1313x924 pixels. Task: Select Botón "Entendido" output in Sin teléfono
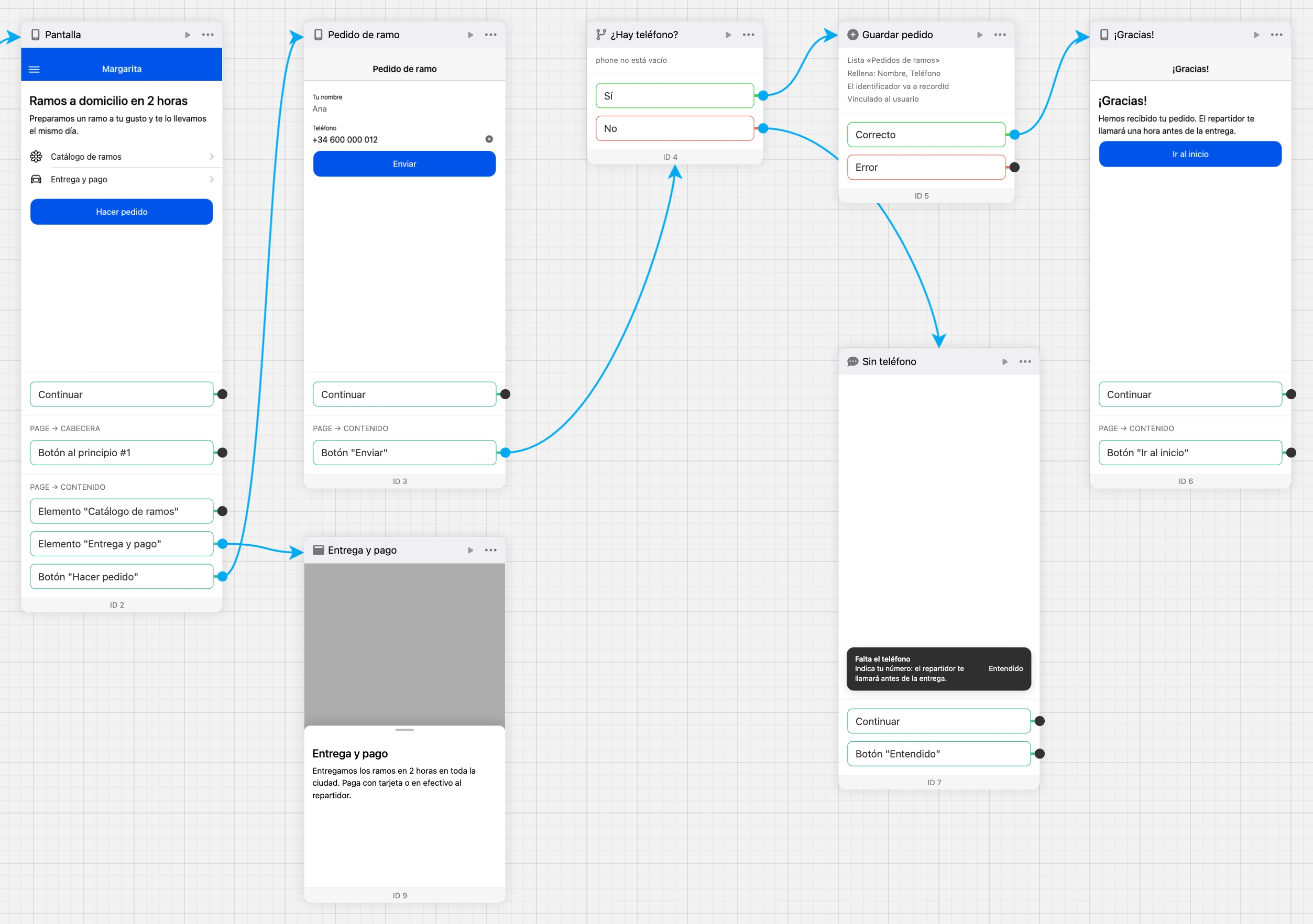[939, 754]
